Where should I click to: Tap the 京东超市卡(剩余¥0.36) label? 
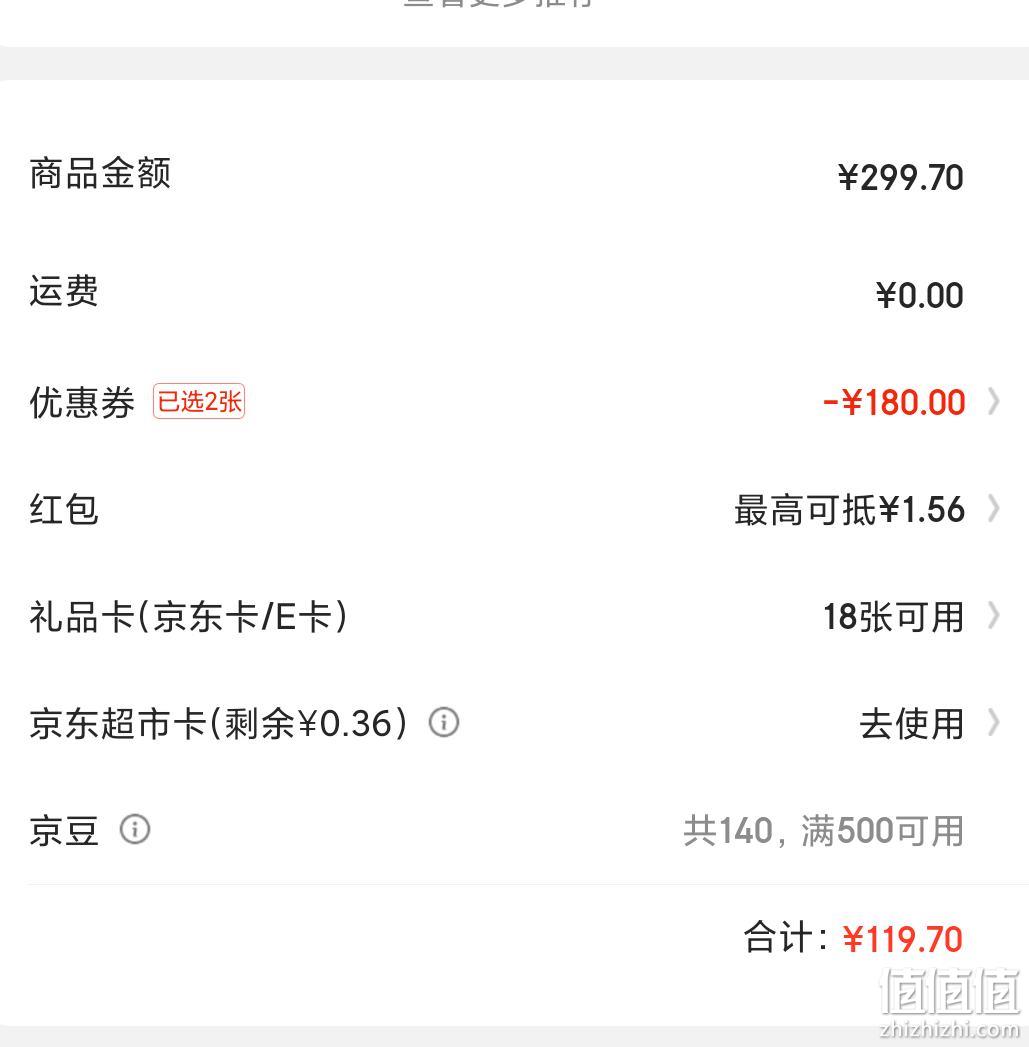tap(218, 723)
